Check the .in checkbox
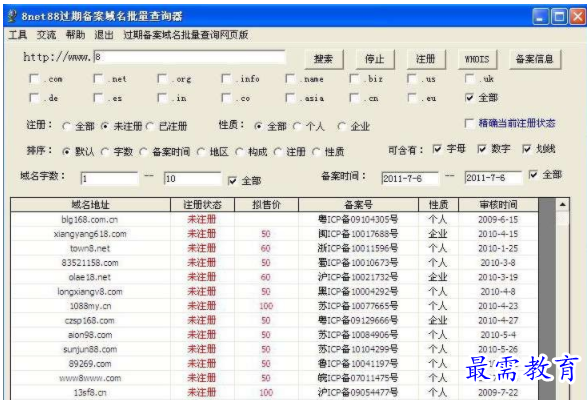Screen dimensions: 587x400 (x=162, y=98)
